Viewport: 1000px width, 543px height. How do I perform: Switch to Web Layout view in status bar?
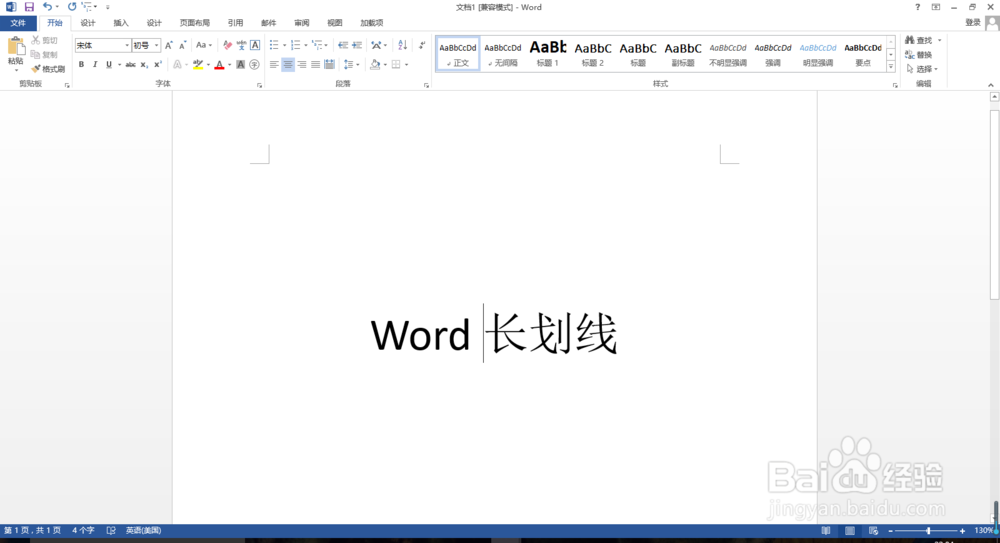(x=873, y=530)
